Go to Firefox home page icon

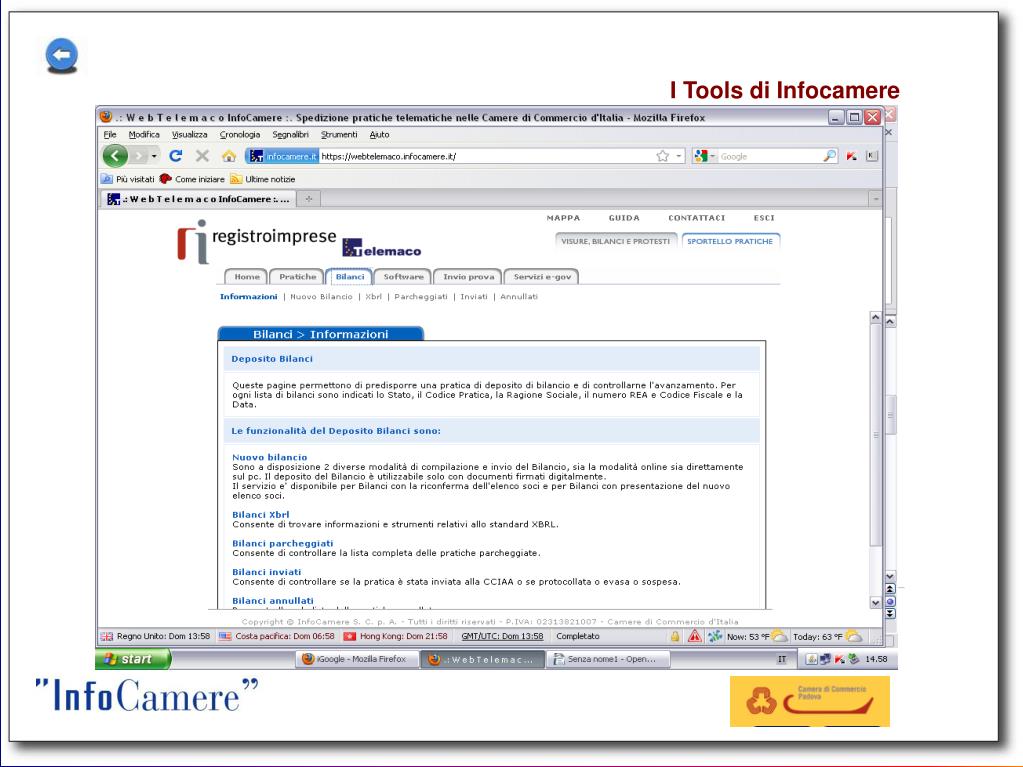[228, 156]
